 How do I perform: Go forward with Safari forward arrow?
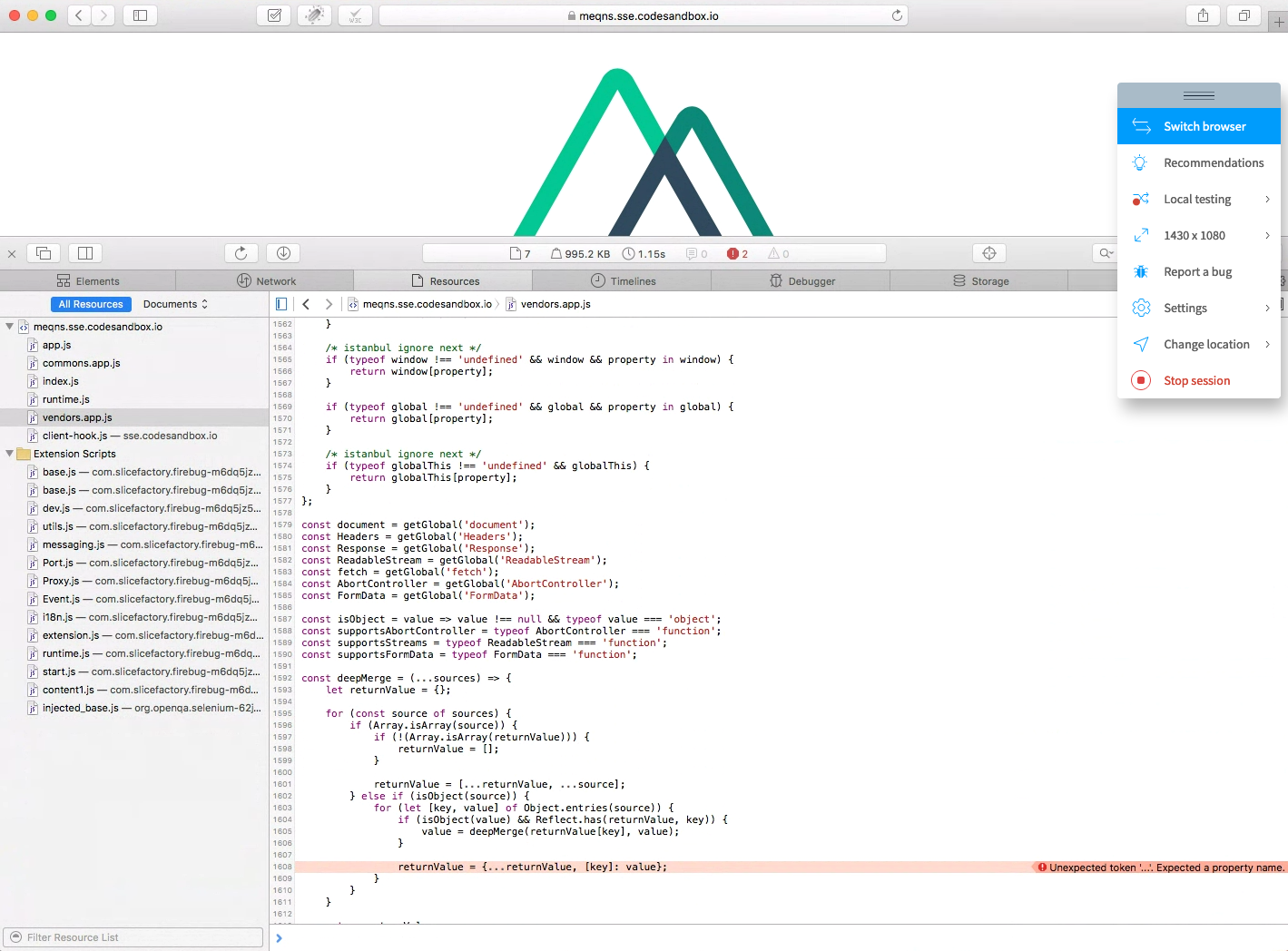tap(103, 15)
